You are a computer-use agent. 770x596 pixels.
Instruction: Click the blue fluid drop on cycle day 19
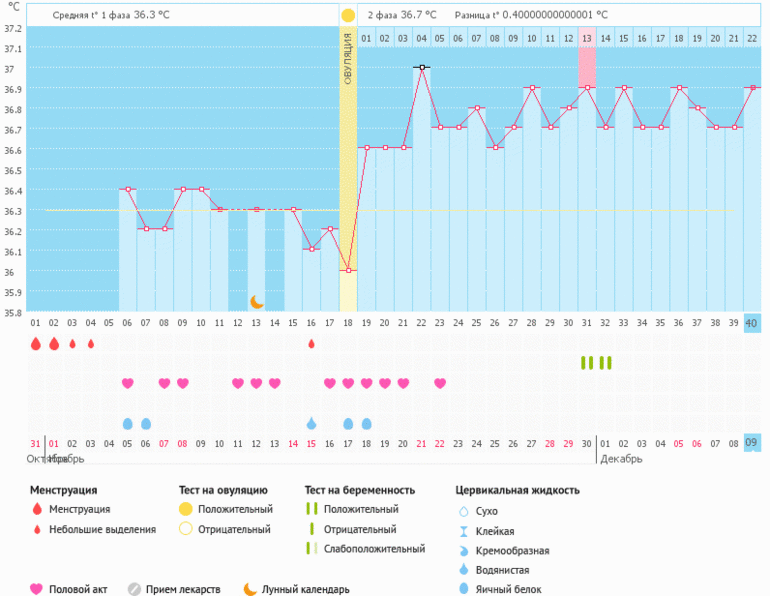click(x=366, y=423)
